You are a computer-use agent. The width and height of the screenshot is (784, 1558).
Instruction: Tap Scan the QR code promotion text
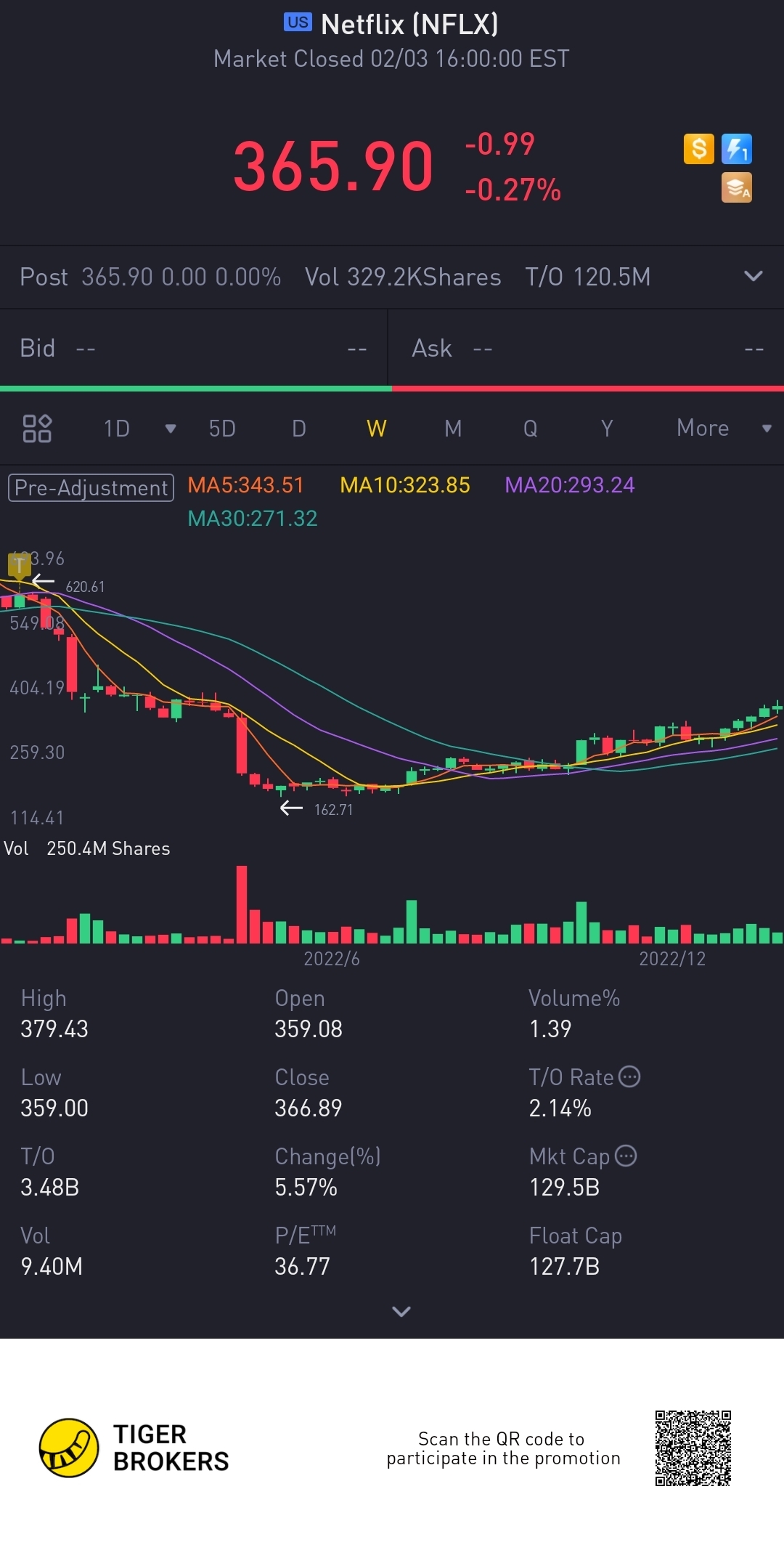pyautogui.click(x=503, y=1448)
